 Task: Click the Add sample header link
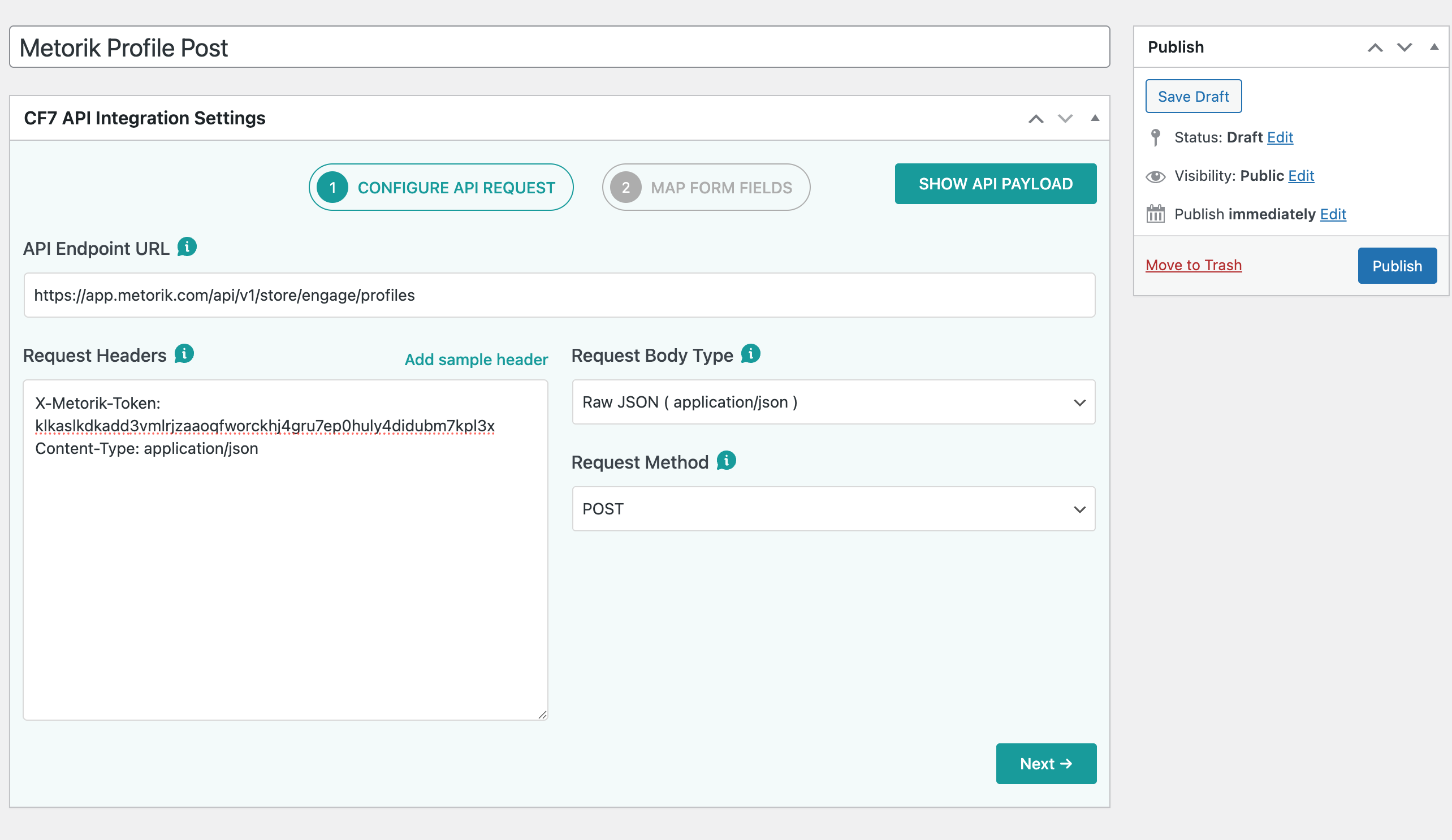click(x=476, y=360)
